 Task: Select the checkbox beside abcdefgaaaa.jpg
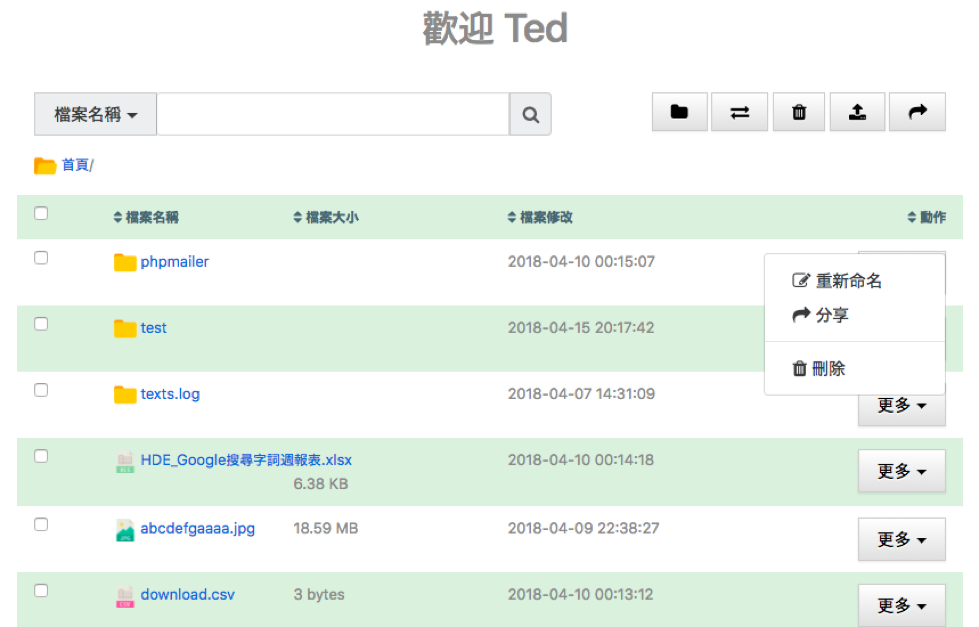tap(41, 524)
